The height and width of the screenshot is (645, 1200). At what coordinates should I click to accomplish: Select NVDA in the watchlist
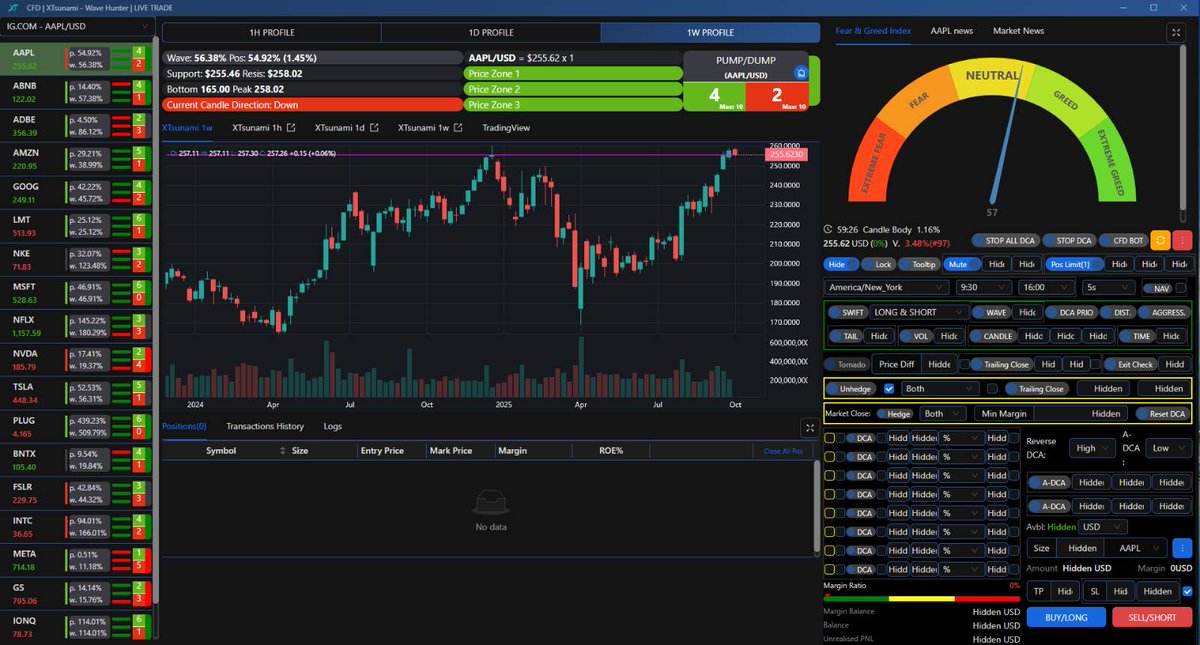click(x=76, y=360)
